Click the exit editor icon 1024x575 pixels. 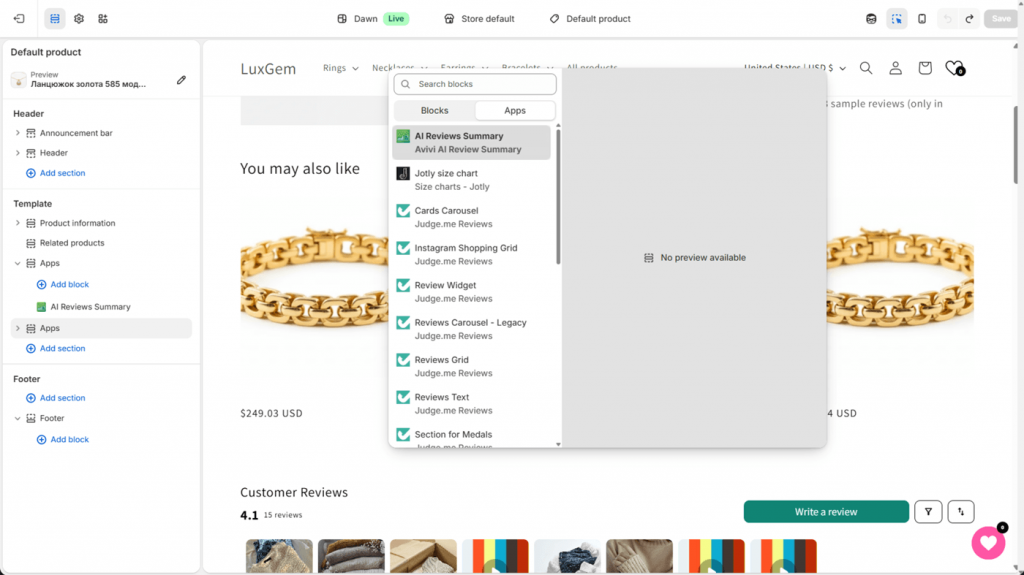point(19,19)
